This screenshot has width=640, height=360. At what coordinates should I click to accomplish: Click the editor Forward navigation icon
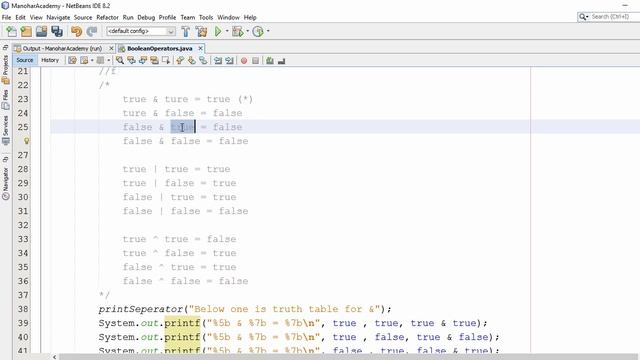tap(100, 60)
